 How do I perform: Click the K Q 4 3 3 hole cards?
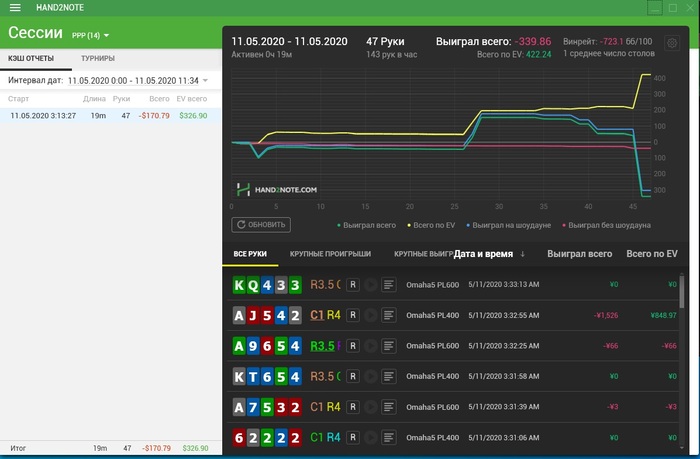pyautogui.click(x=267, y=285)
